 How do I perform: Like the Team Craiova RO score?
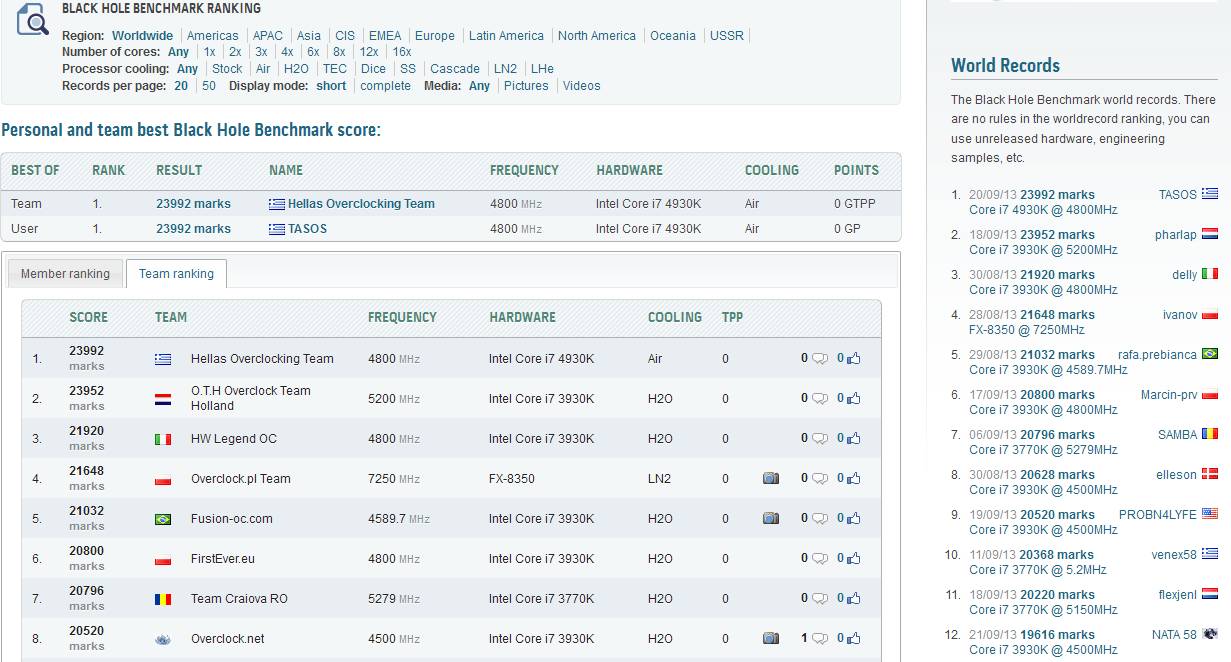[x=853, y=599]
